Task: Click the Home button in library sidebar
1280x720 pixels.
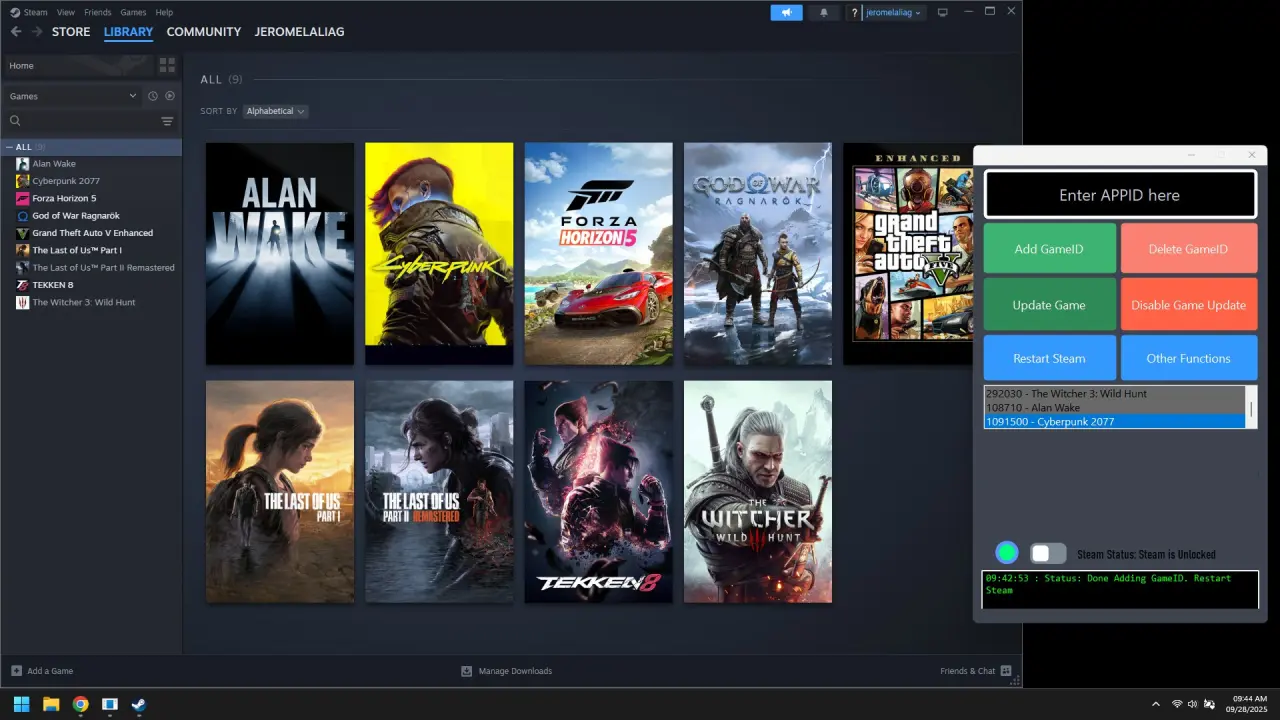Action: tap(77, 66)
